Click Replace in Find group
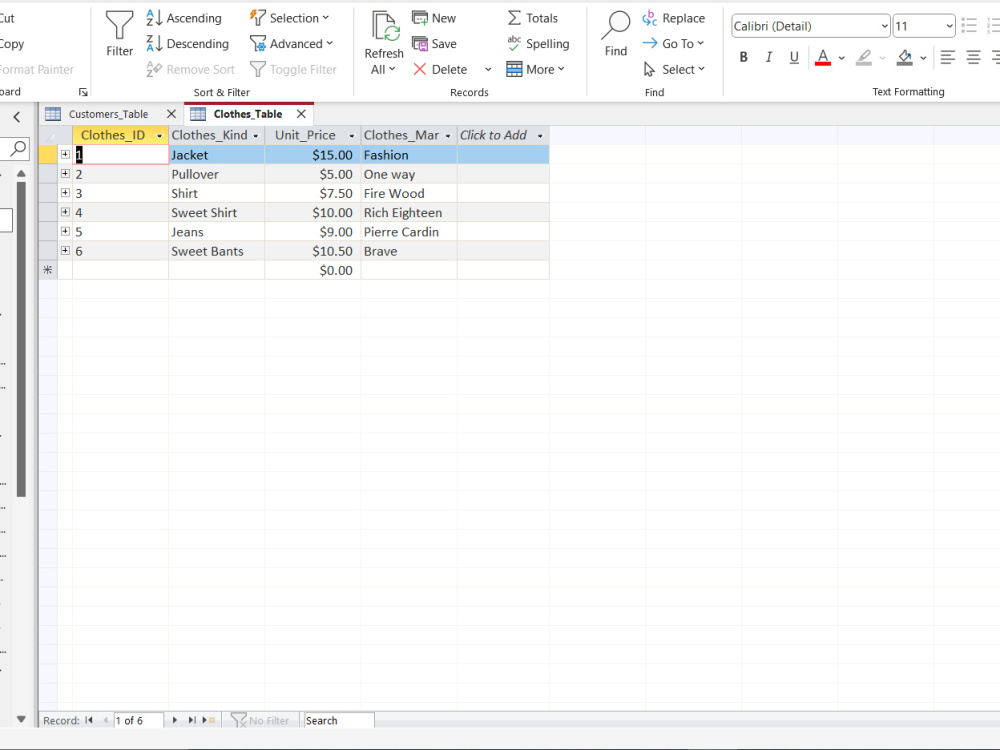Screen dimensions: 1000x750 click(x=673, y=18)
